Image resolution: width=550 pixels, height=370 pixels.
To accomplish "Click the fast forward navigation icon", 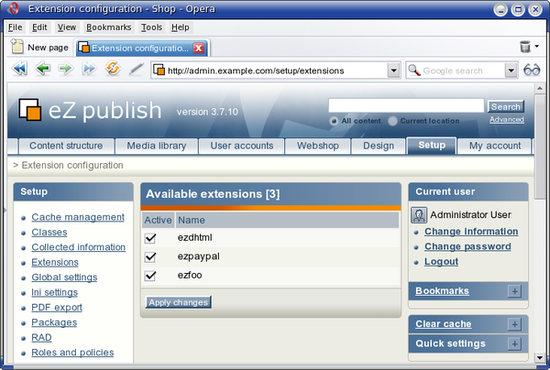I will tap(89, 69).
